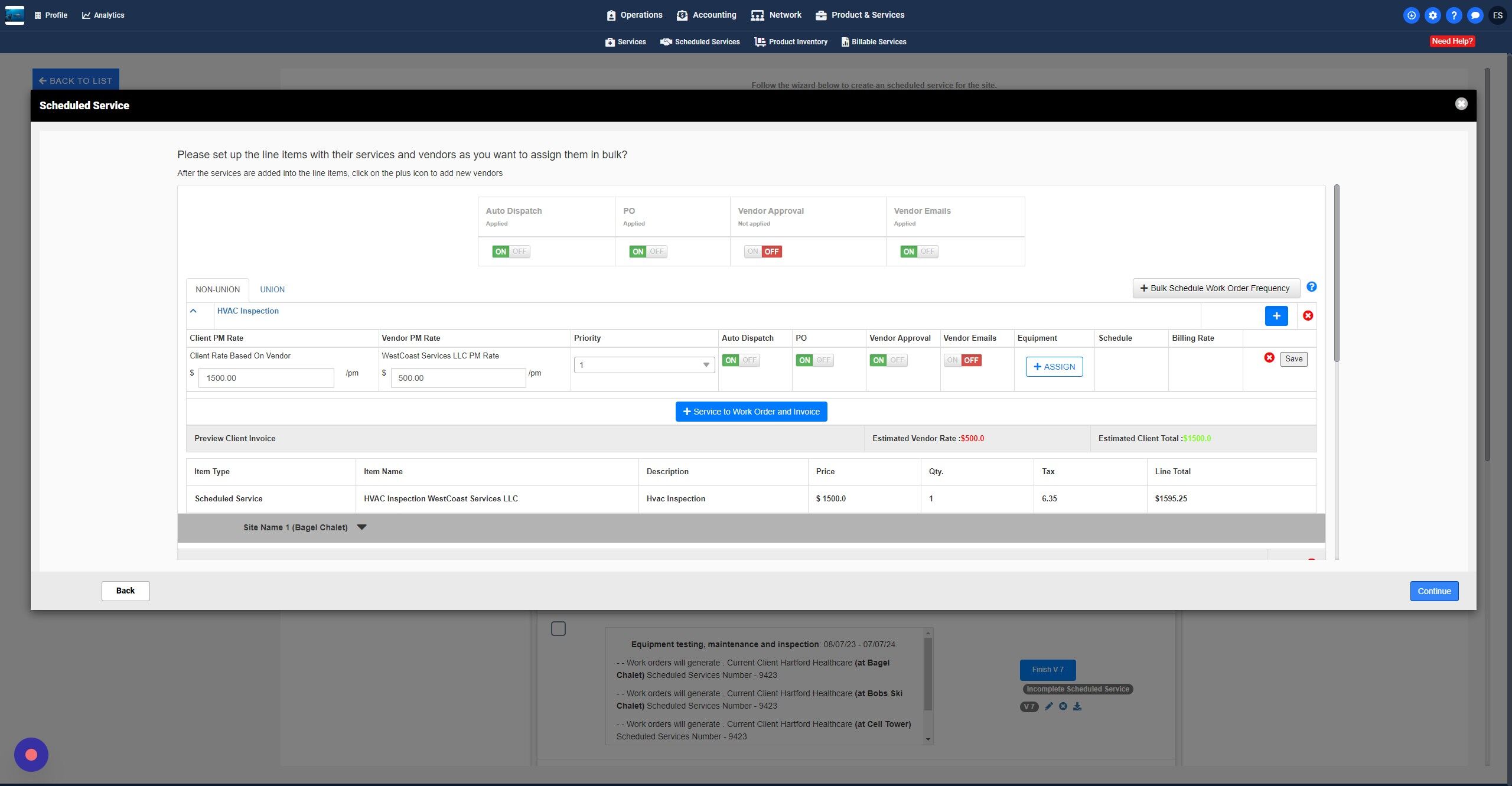Collapse the HVAC Inspection section
The width and height of the screenshot is (1512, 786).
193,311
